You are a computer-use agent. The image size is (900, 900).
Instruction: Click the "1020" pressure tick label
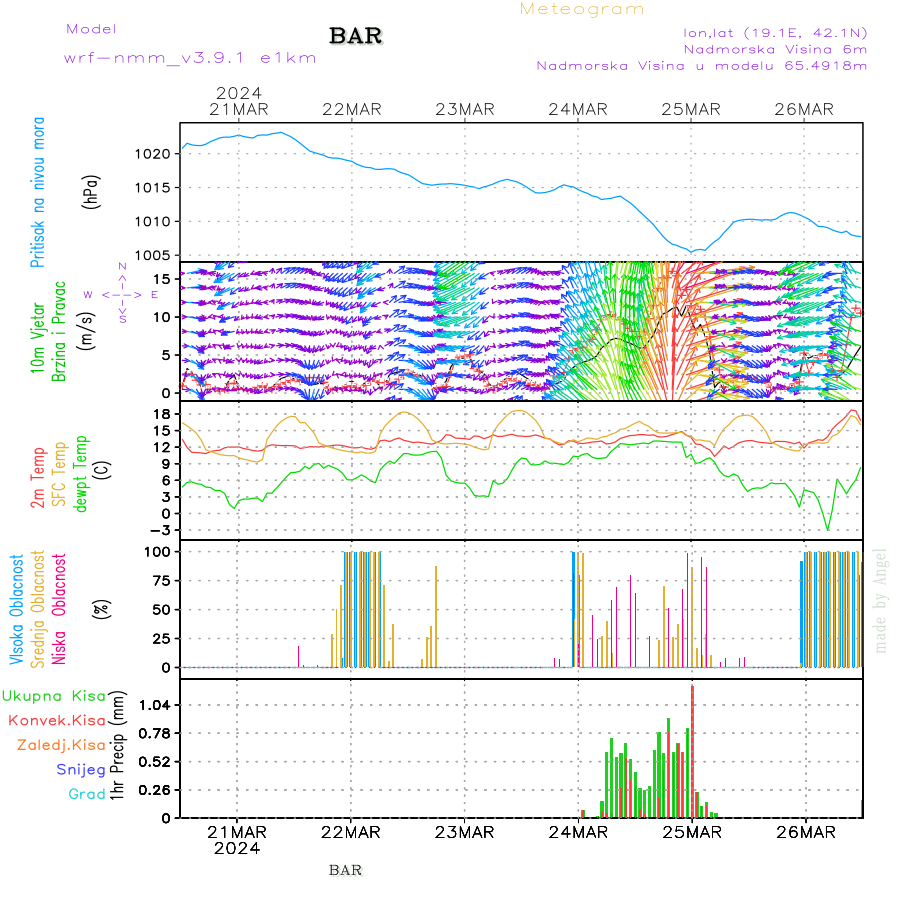pyautogui.click(x=153, y=154)
